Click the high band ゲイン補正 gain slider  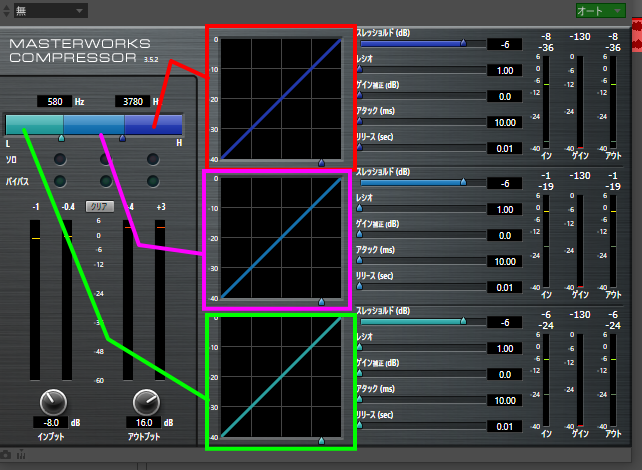[423, 96]
